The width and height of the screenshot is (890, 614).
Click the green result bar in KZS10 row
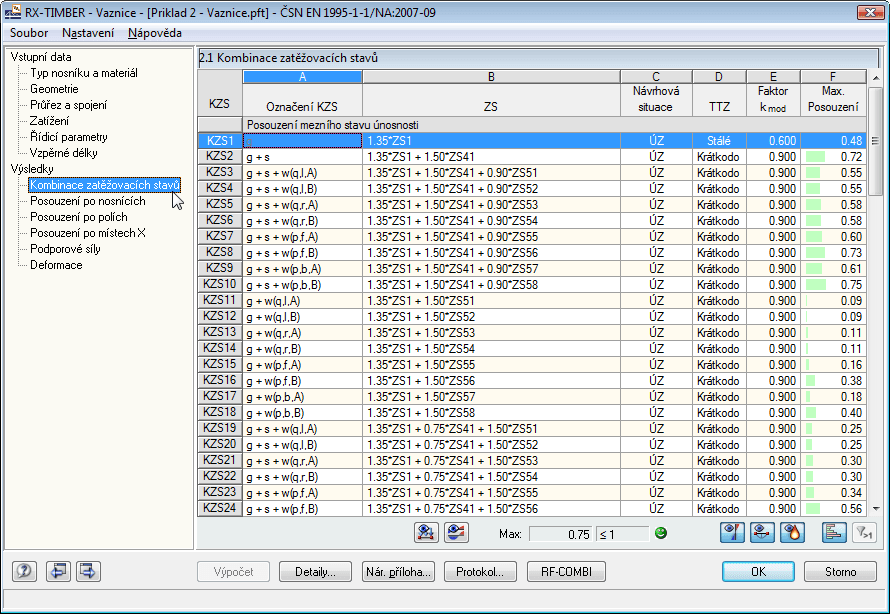click(816, 284)
